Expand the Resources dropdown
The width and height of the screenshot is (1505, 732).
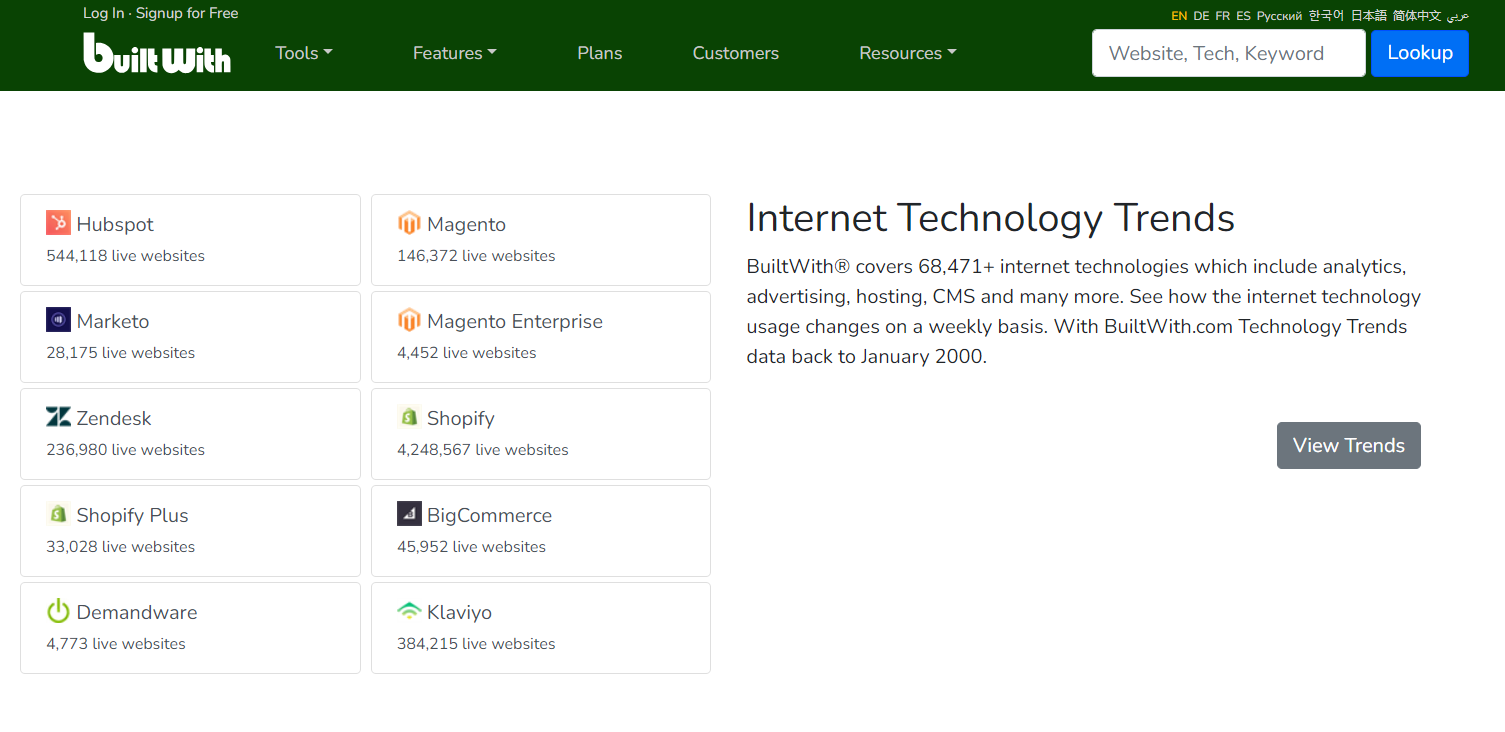(x=907, y=53)
